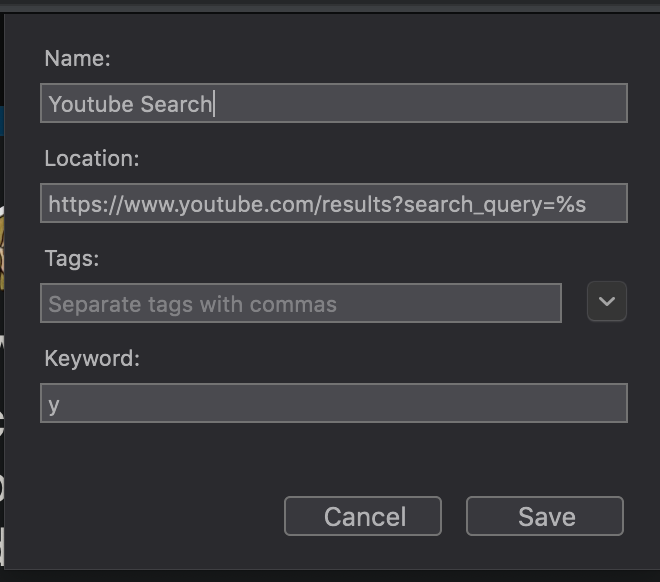This screenshot has height=582, width=660.
Task: Save the bookmark
Action: click(x=545, y=516)
